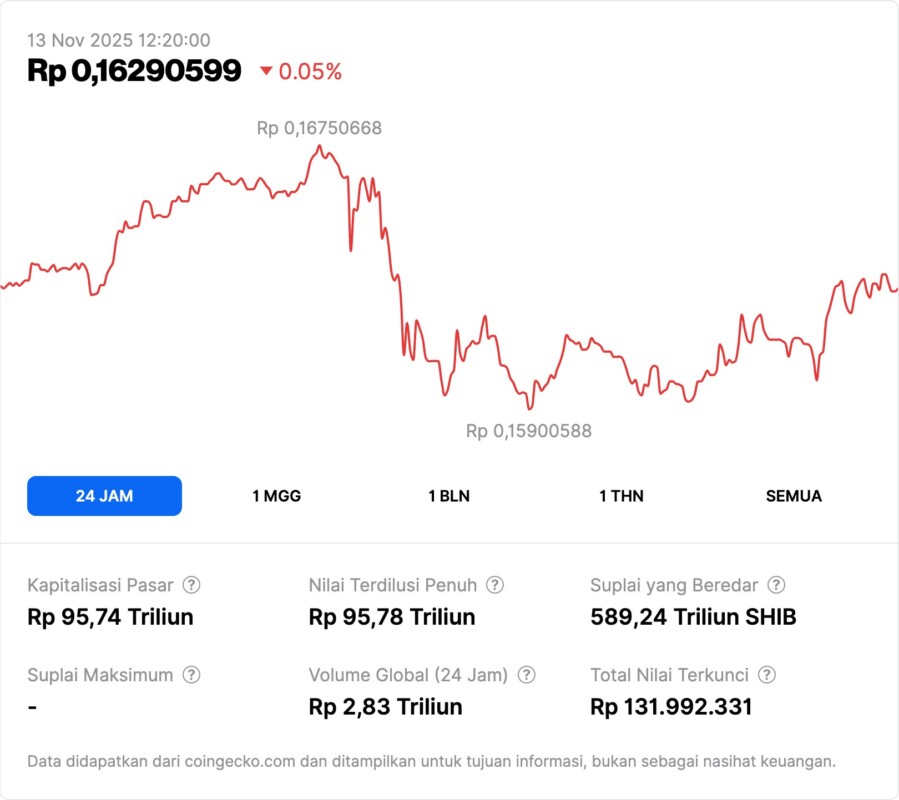Switch chart to 1 MGG range

click(x=276, y=496)
